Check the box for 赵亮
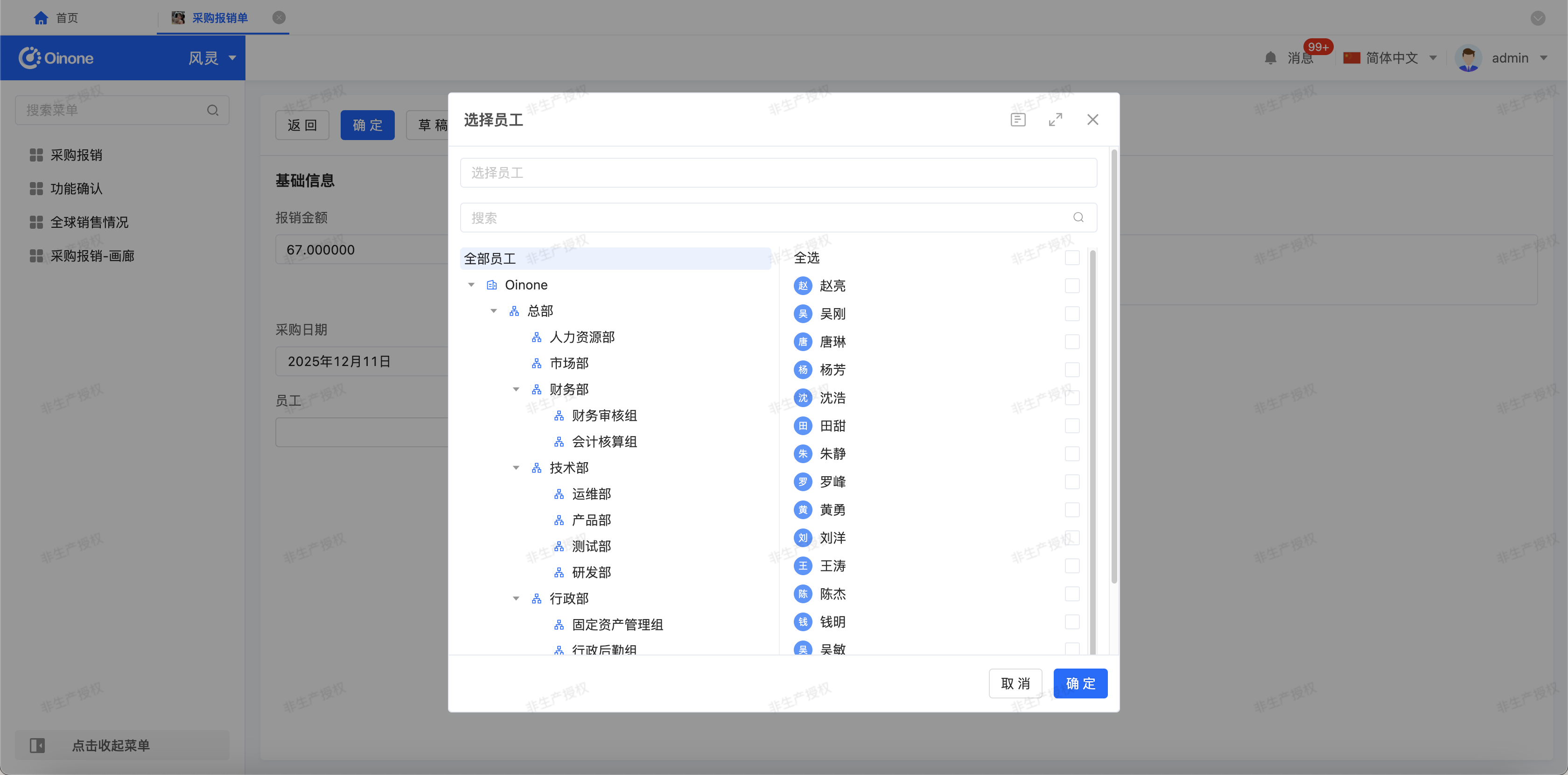Image resolution: width=1568 pixels, height=775 pixels. (1072, 286)
